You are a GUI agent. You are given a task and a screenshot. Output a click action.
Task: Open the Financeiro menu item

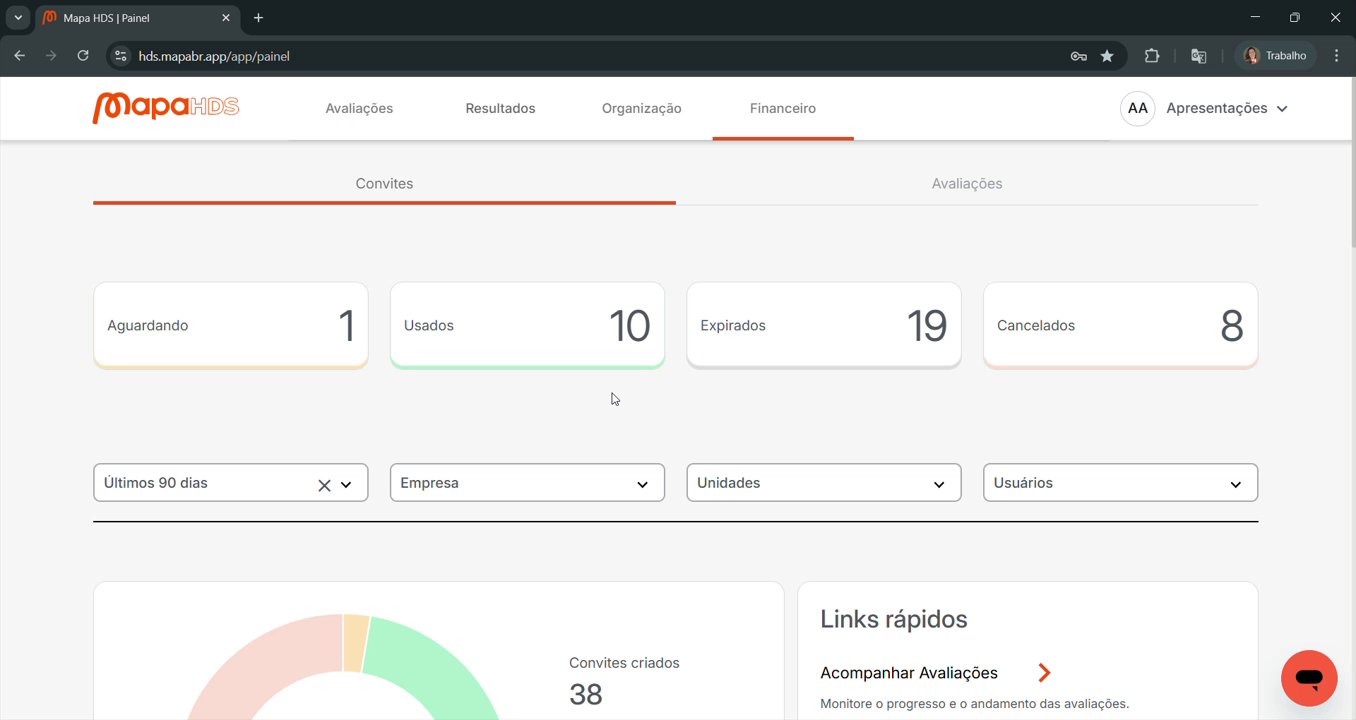tap(783, 108)
